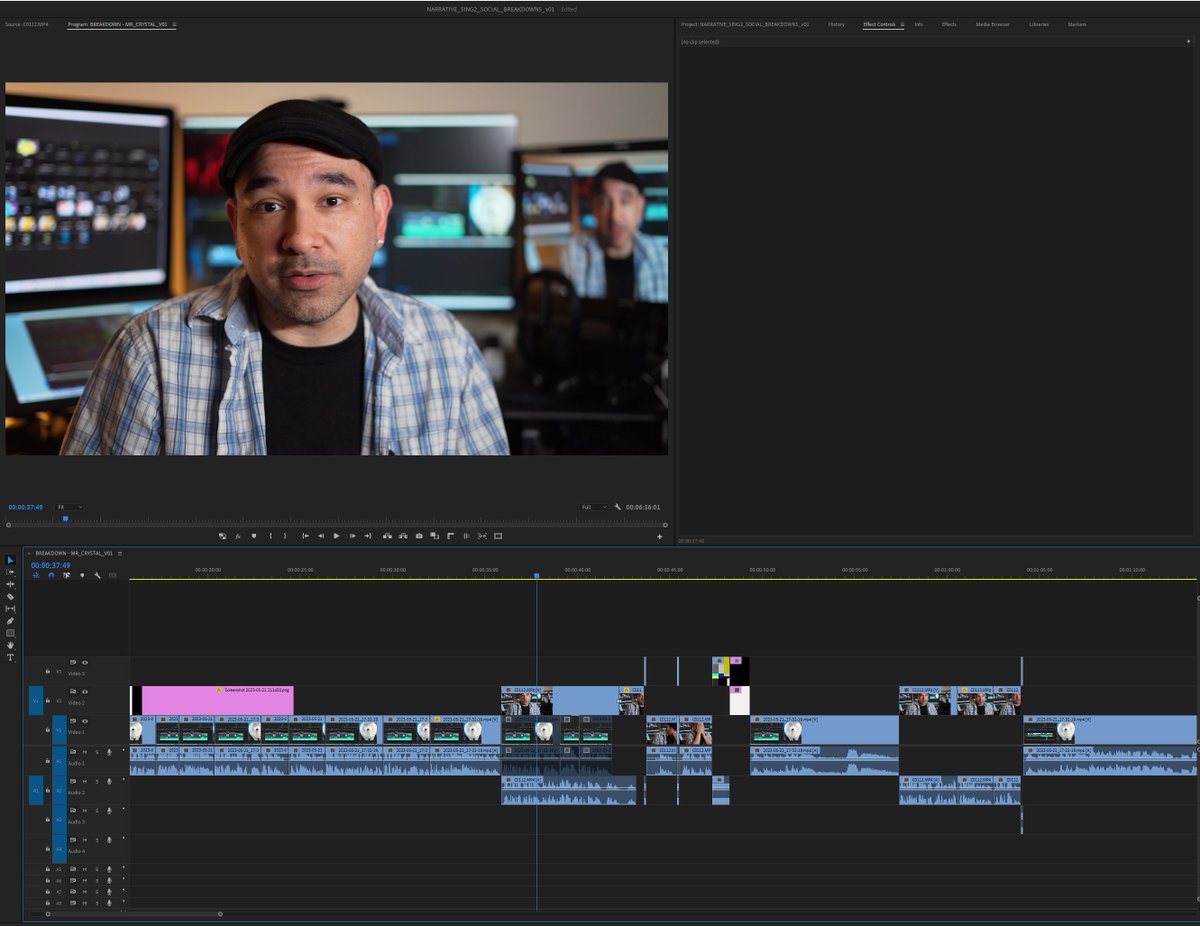1200x926 pixels.
Task: Open the timeline sequence panel menu
Action: tap(119, 553)
